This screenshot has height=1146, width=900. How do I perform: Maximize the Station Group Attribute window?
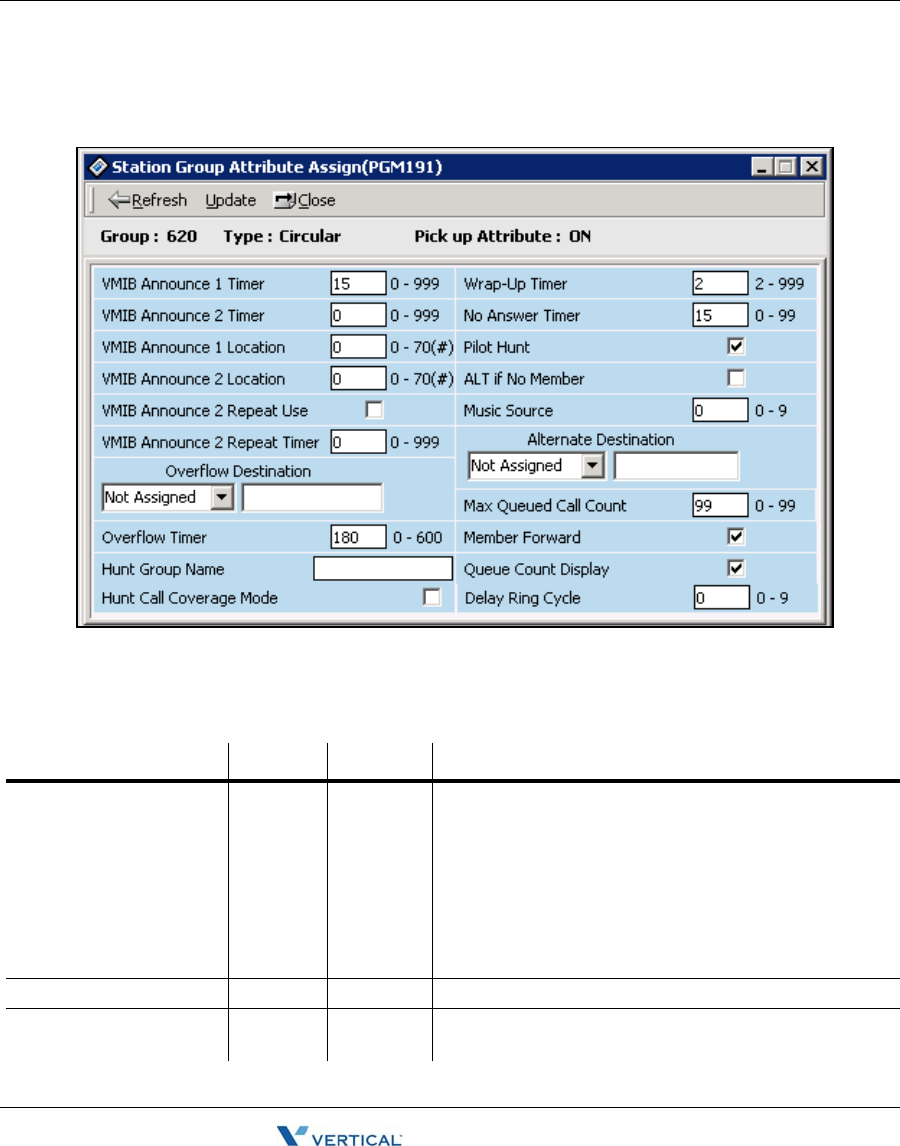coord(786,167)
